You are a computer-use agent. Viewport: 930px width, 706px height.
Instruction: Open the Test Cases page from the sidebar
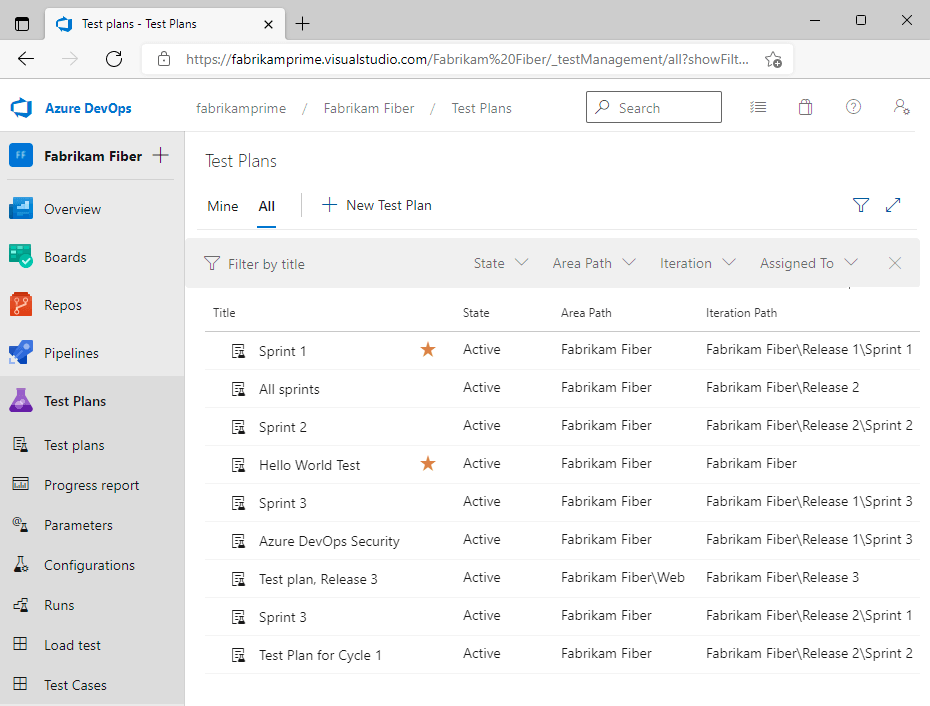[75, 685]
